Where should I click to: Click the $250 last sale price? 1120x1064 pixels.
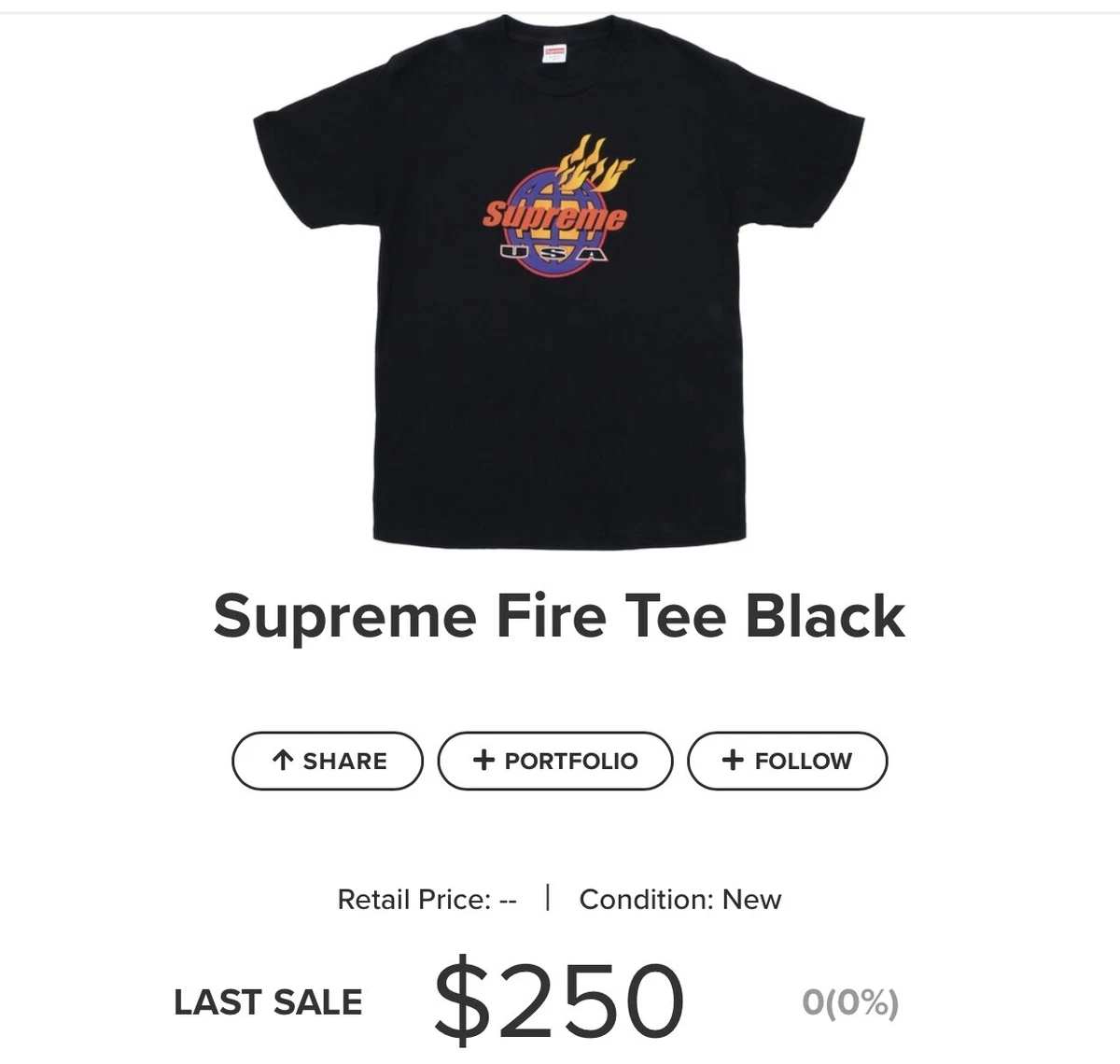click(x=560, y=1001)
